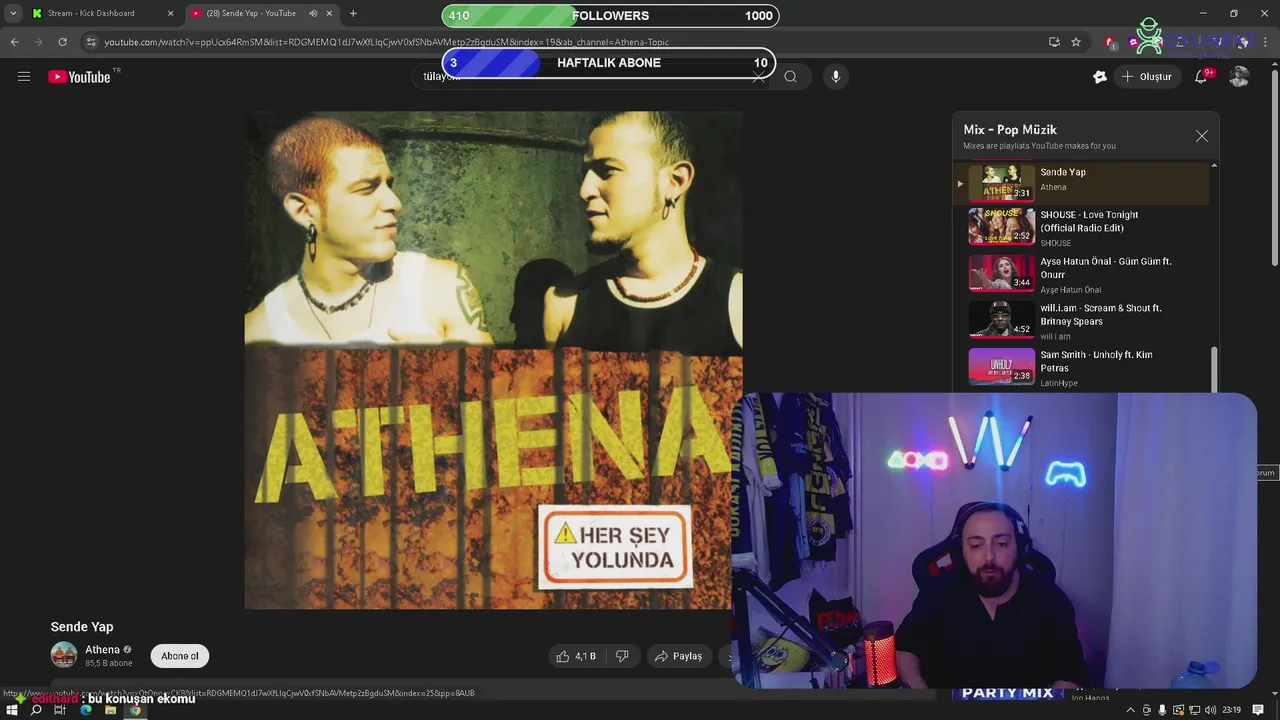Viewport: 1280px width, 720px height.
Task: Open Chrome three-dot menu
Action: point(1267,42)
